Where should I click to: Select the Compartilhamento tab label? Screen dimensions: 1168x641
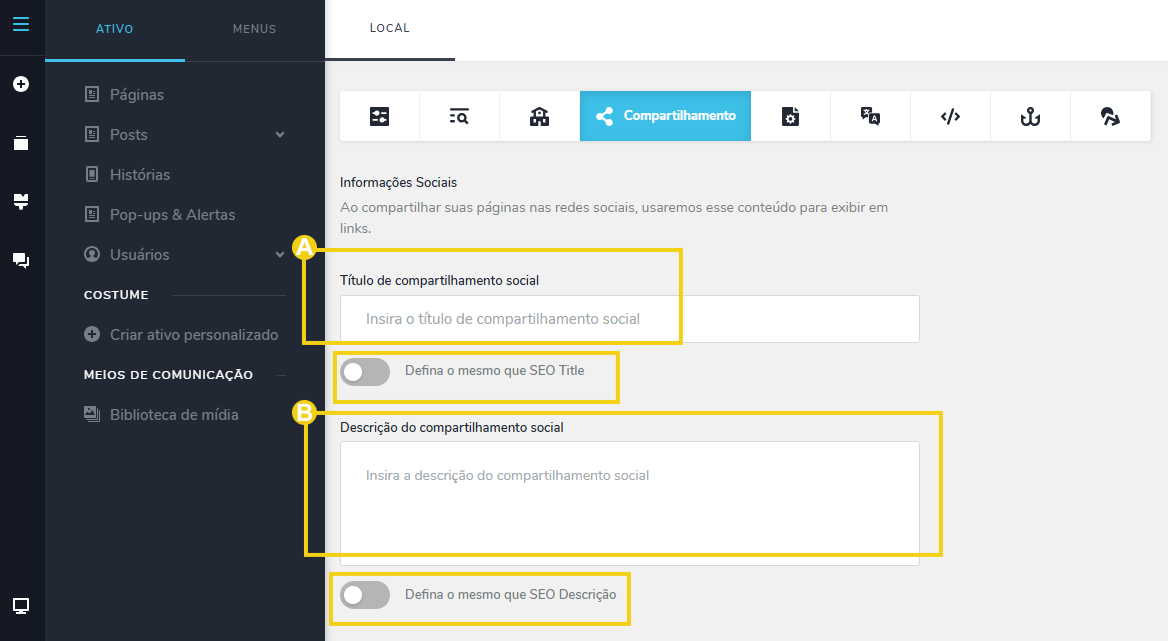679,115
